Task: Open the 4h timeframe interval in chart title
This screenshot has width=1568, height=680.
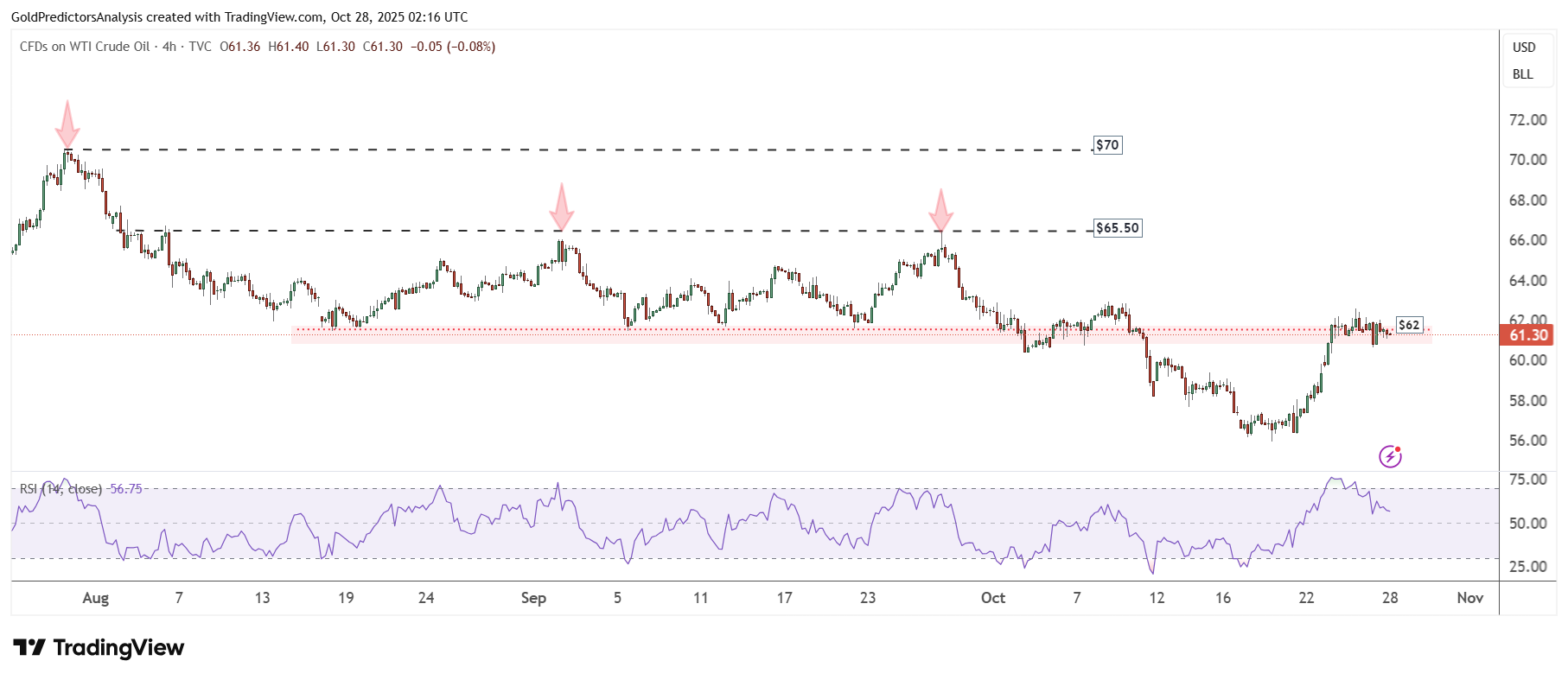Action: pos(169,47)
